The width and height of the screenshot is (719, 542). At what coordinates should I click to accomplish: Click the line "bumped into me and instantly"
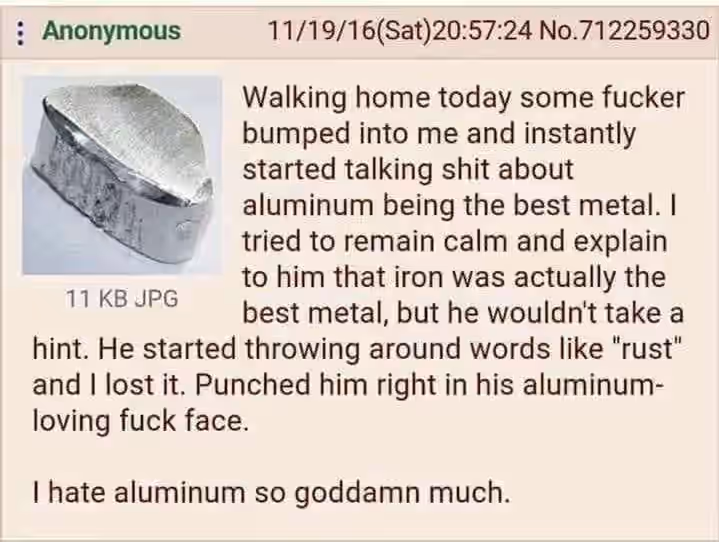pos(439,134)
